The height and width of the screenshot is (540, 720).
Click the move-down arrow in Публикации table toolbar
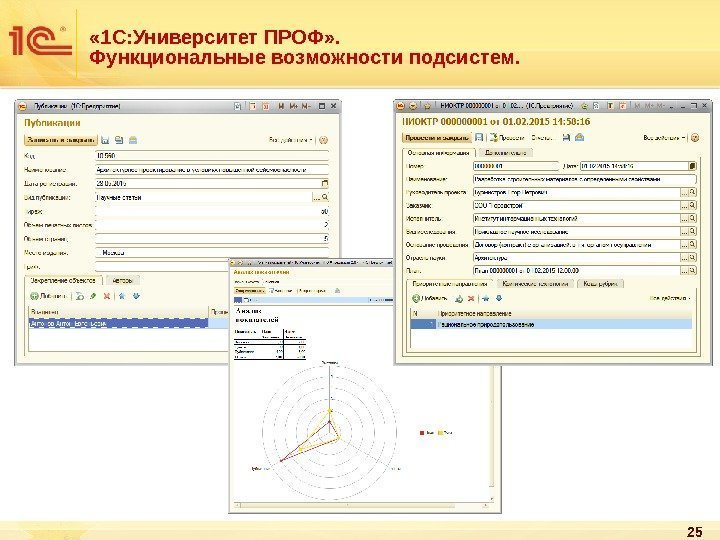point(136,296)
